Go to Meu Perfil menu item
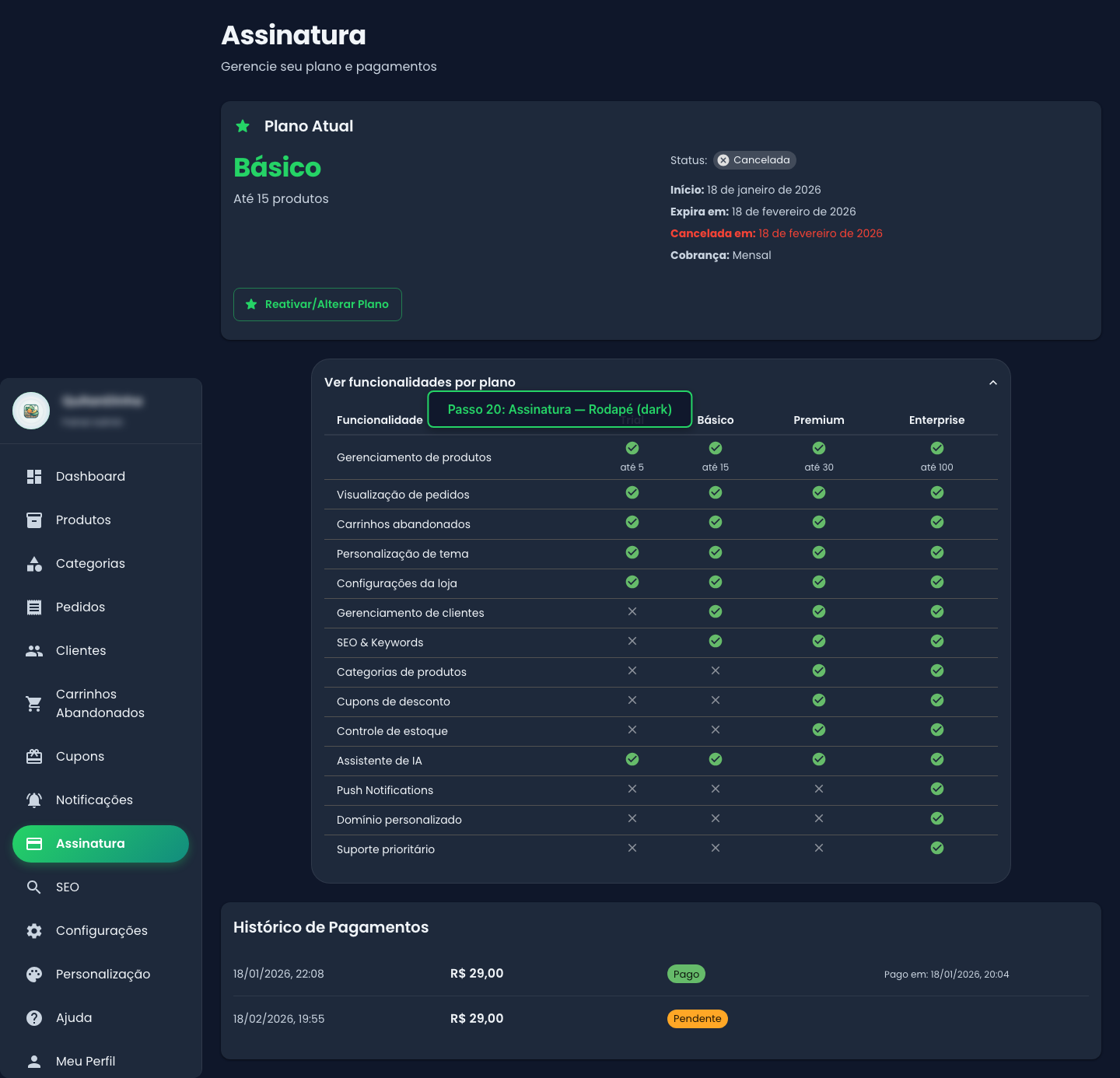This screenshot has width=1120, height=1078. 86,1062
